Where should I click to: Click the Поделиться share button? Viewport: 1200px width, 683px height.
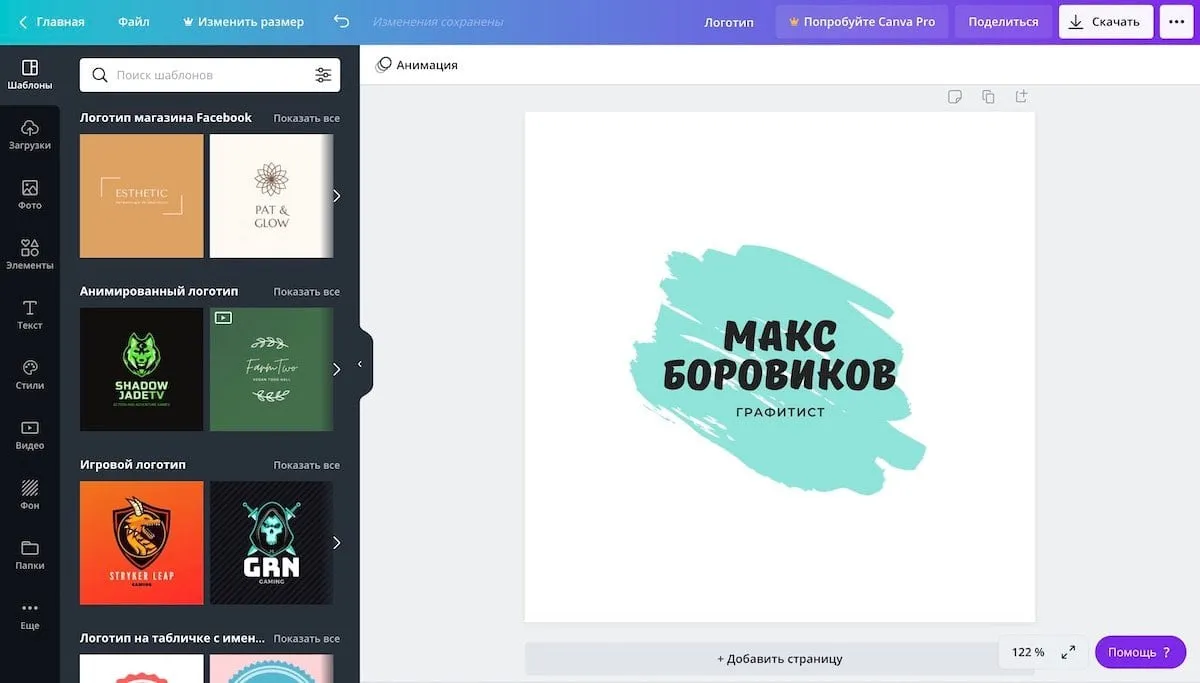(x=1003, y=21)
